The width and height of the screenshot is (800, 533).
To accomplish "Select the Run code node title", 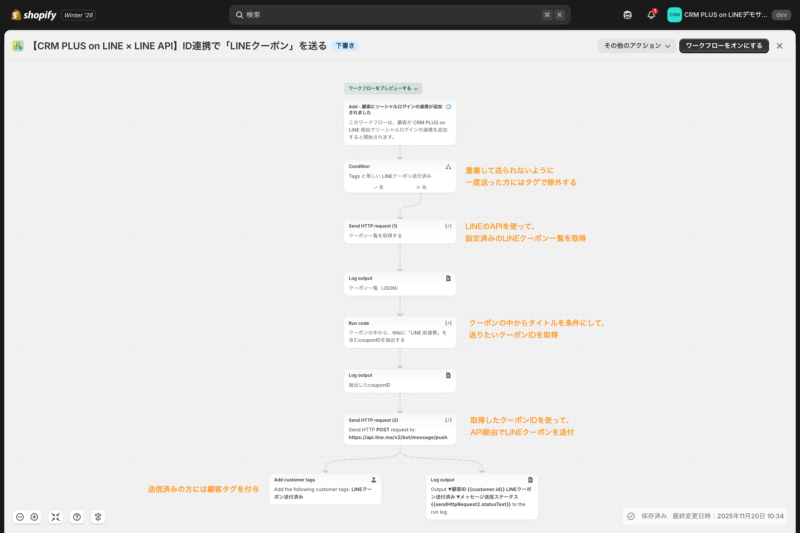I will tap(359, 323).
